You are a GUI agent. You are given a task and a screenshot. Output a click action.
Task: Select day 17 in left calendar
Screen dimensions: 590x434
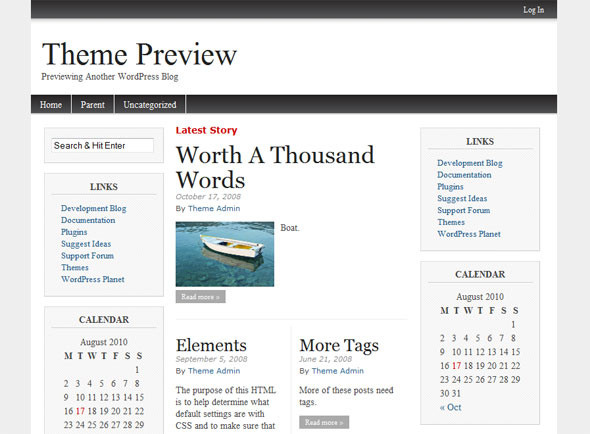coord(80,411)
